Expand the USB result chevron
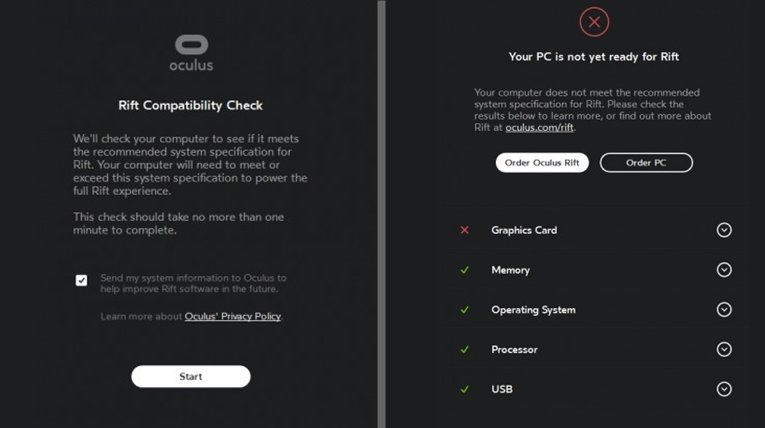The image size is (765, 428). click(724, 389)
